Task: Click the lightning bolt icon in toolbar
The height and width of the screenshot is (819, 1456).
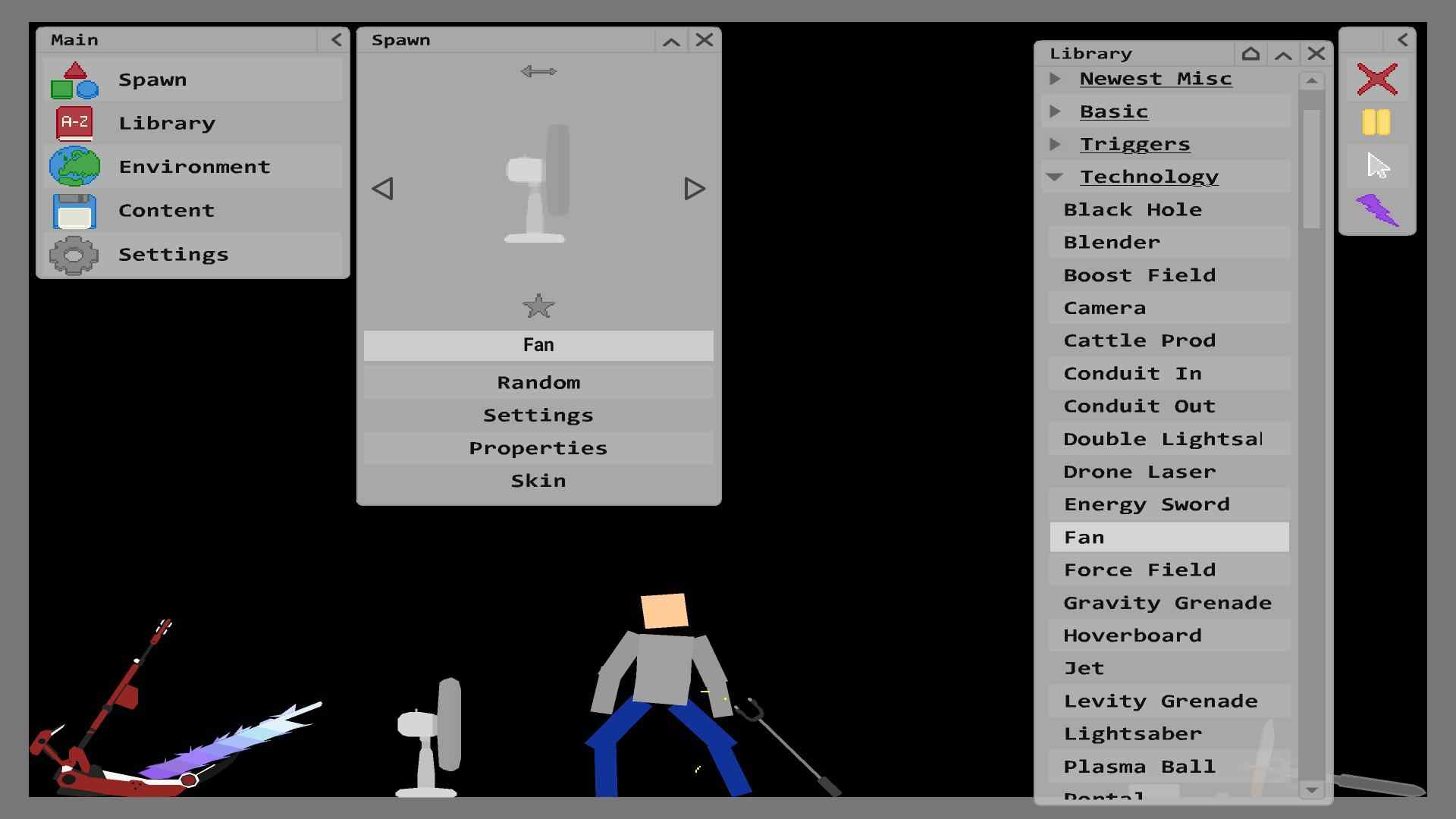Action: pos(1378,207)
